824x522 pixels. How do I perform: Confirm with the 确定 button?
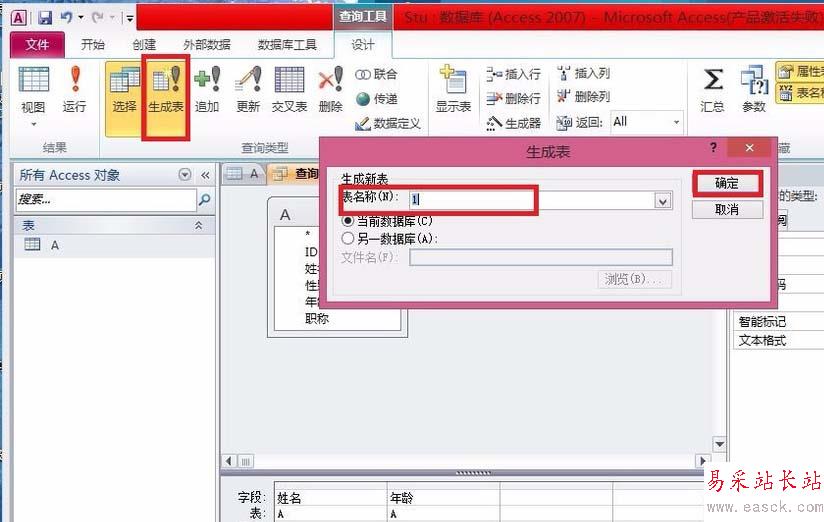727,183
